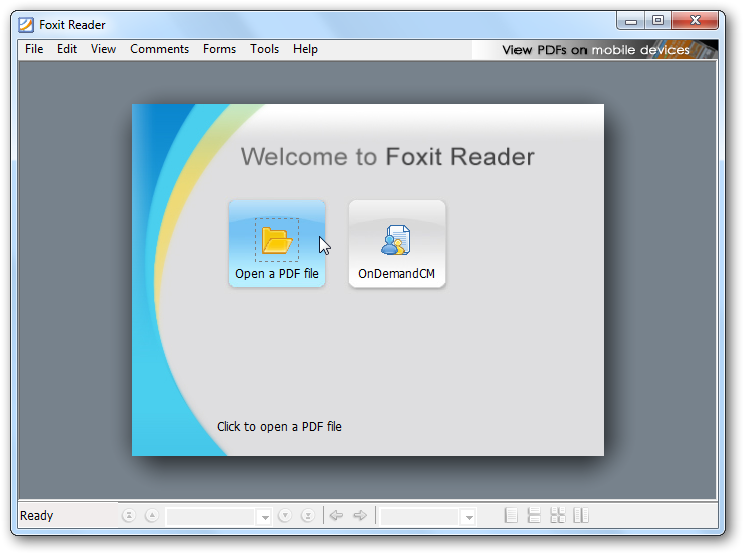Click the 'Welcome to Foxit Reader' heading
This screenshot has width=744, height=554.
point(387,157)
